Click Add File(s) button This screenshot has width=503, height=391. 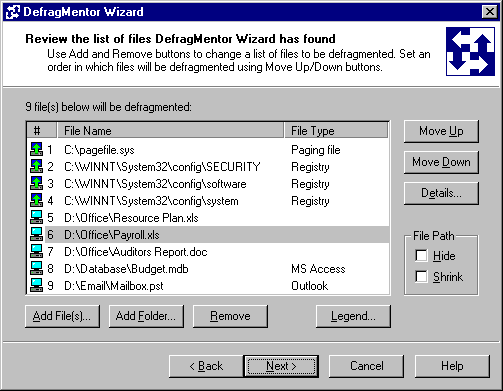tap(62, 316)
